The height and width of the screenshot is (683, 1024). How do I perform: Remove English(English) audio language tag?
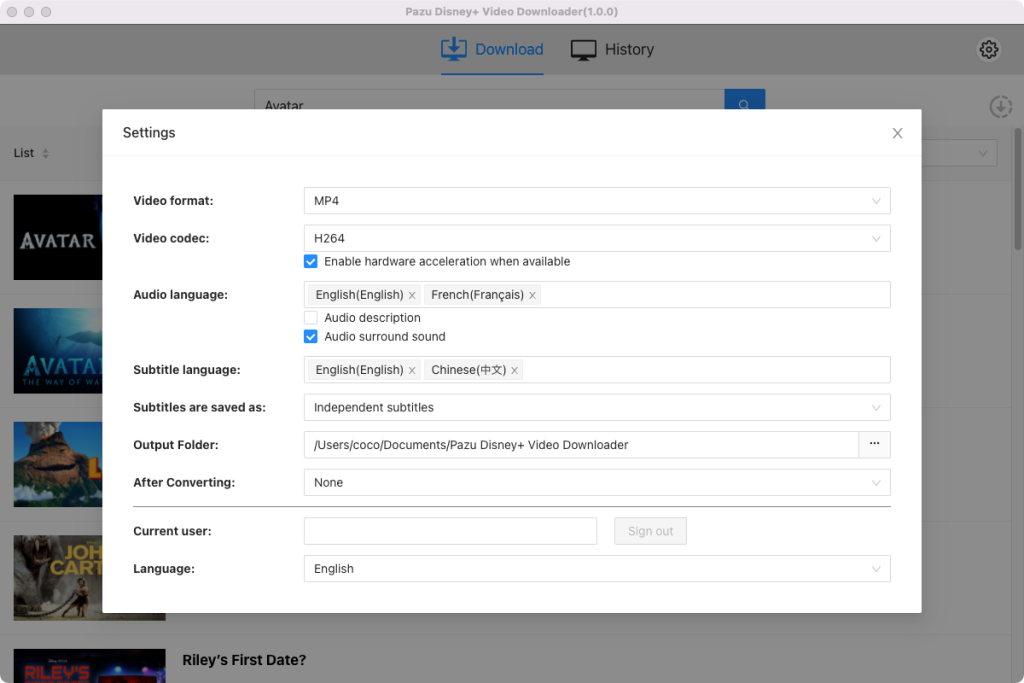[x=412, y=295]
